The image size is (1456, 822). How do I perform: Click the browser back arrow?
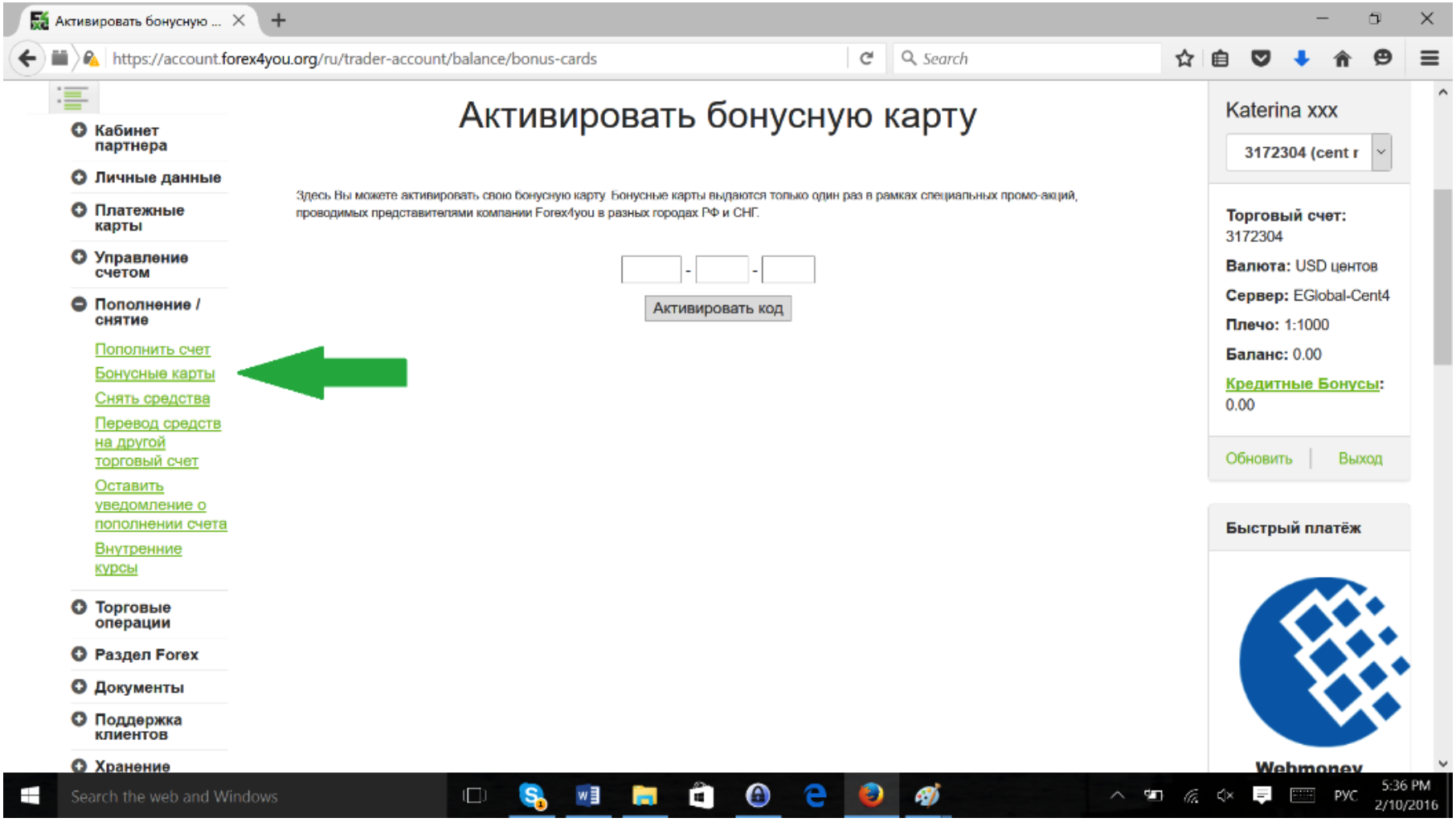click(x=27, y=59)
